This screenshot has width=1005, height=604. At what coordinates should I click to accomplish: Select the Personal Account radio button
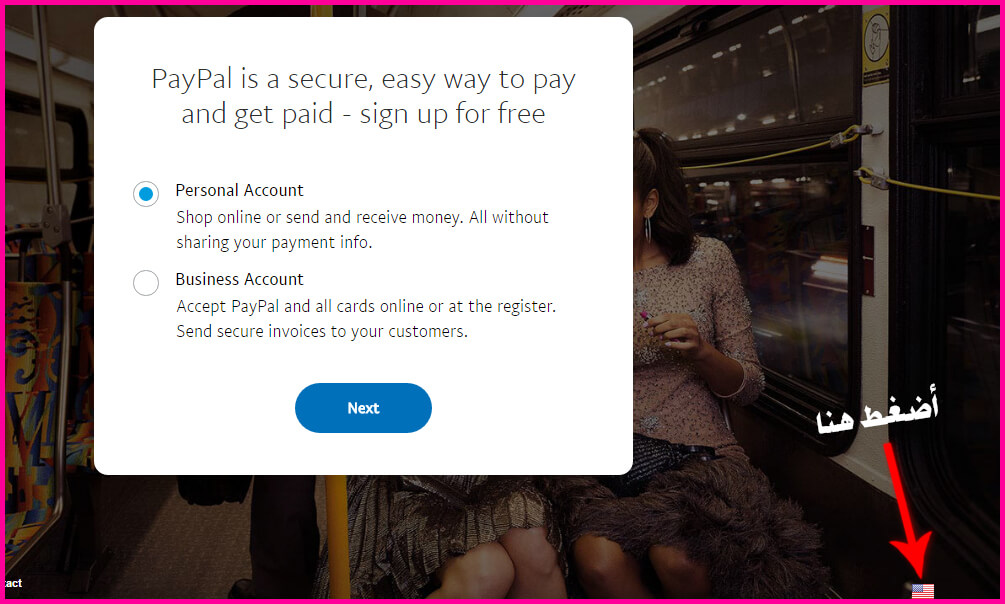point(146,194)
